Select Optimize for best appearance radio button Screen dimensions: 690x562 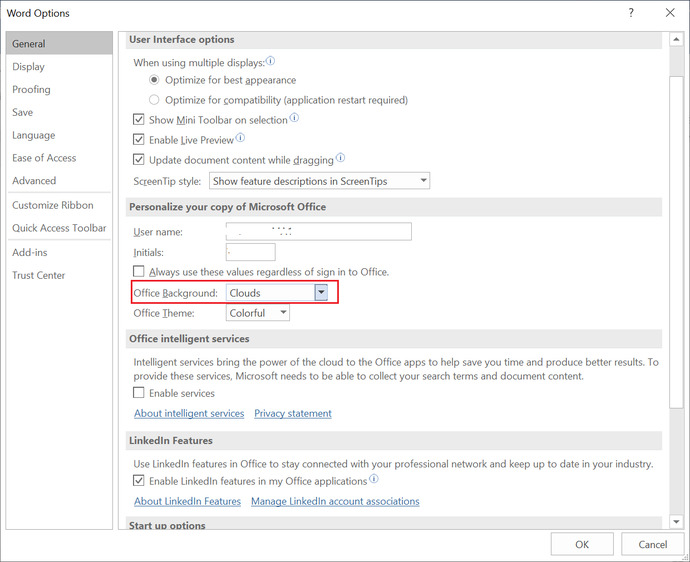[x=154, y=80]
